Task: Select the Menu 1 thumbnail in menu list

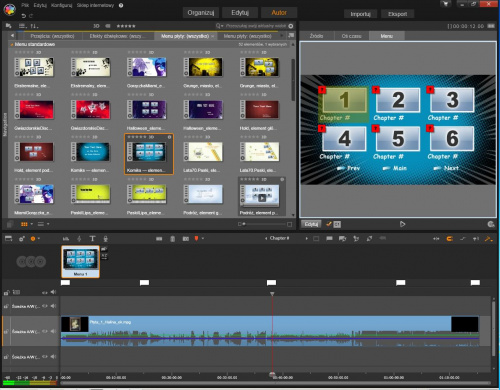Action: tap(80, 262)
